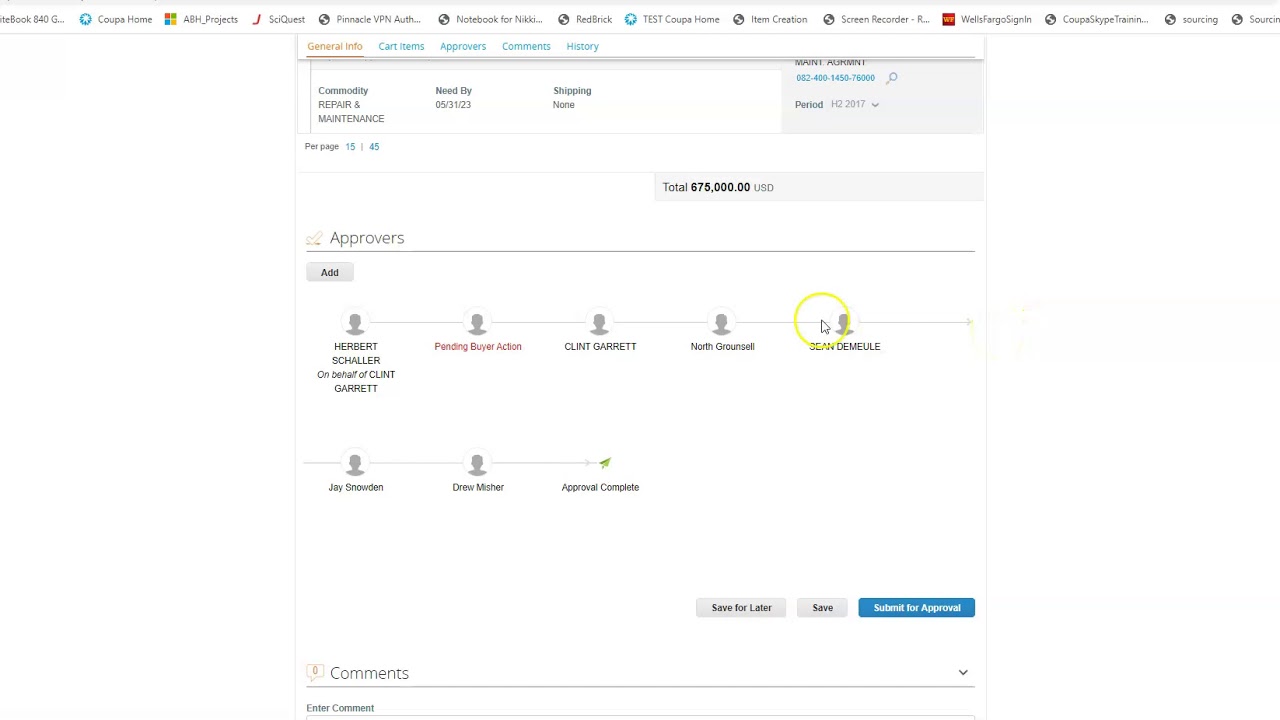Open the Coupa Home bookmark
This screenshot has width=1280, height=720.
pos(115,19)
